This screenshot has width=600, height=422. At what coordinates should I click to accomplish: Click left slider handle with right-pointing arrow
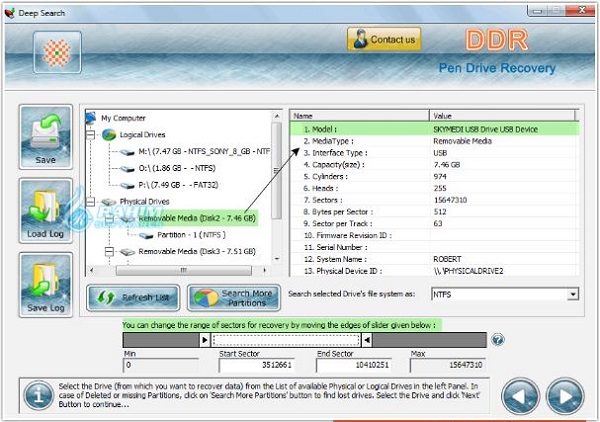[x=204, y=340]
